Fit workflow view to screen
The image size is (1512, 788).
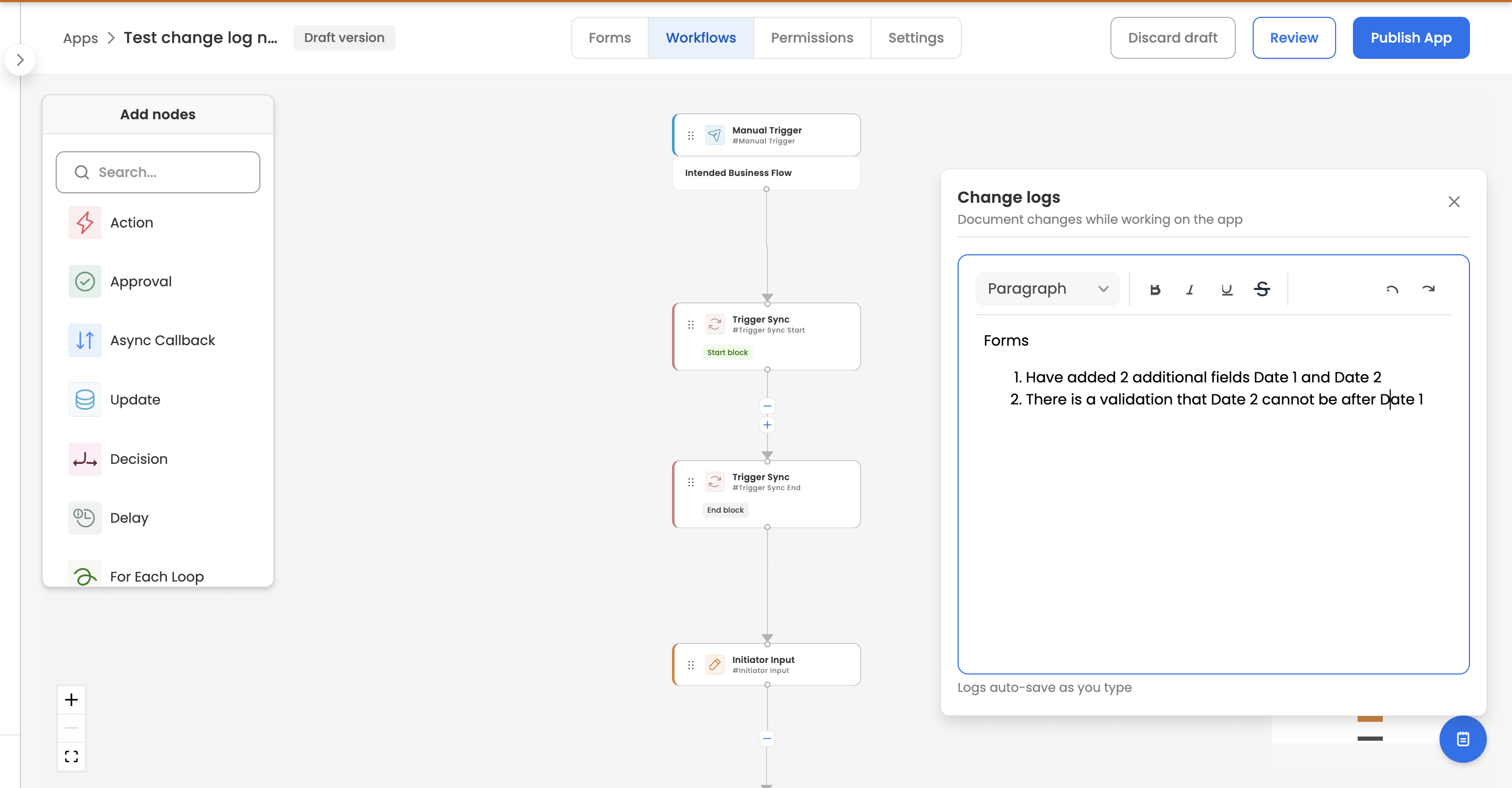tap(71, 756)
